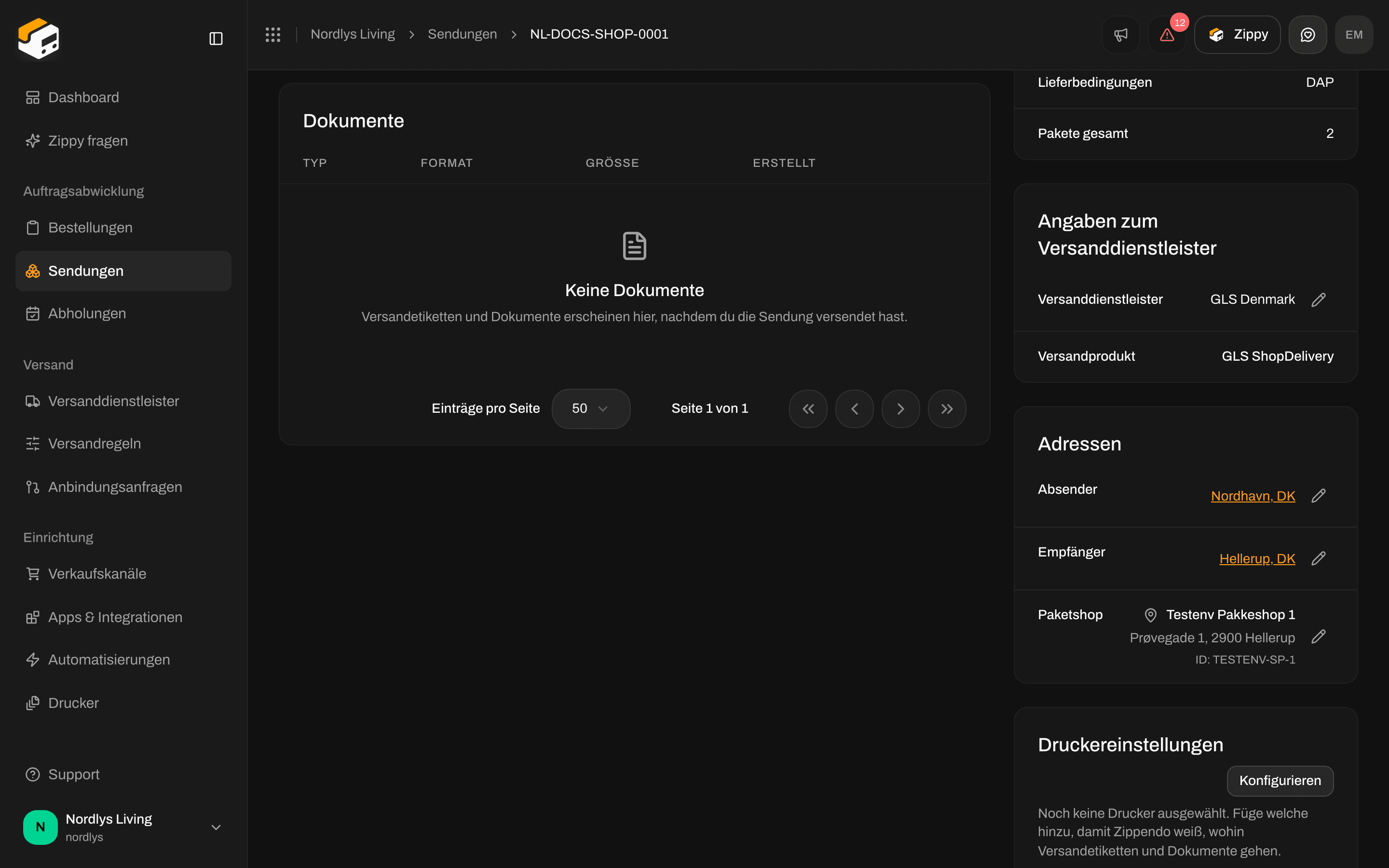The width and height of the screenshot is (1389, 868).
Task: Open Dashboard in sidebar
Action: 123,97
